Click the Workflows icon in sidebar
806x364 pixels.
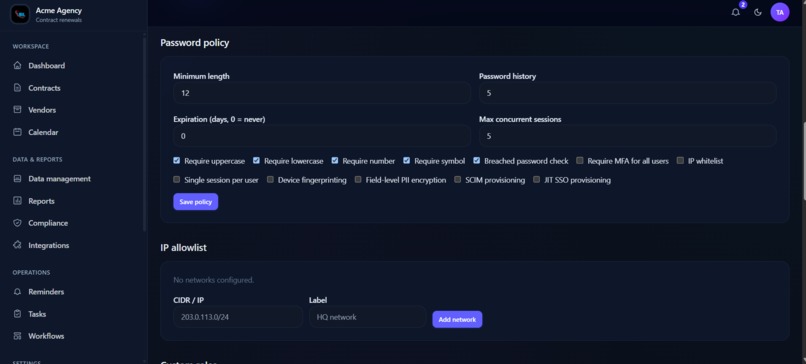17,336
